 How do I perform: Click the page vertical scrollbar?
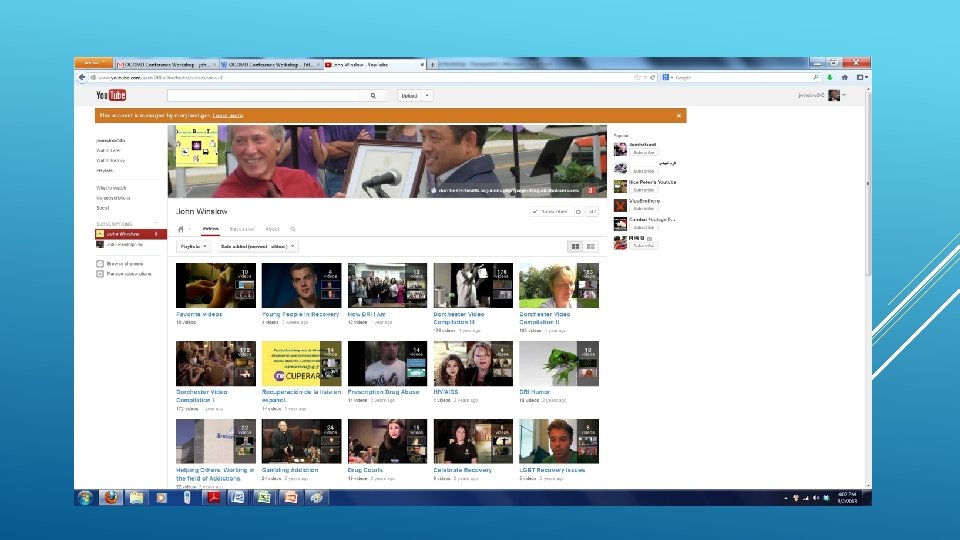click(868, 184)
